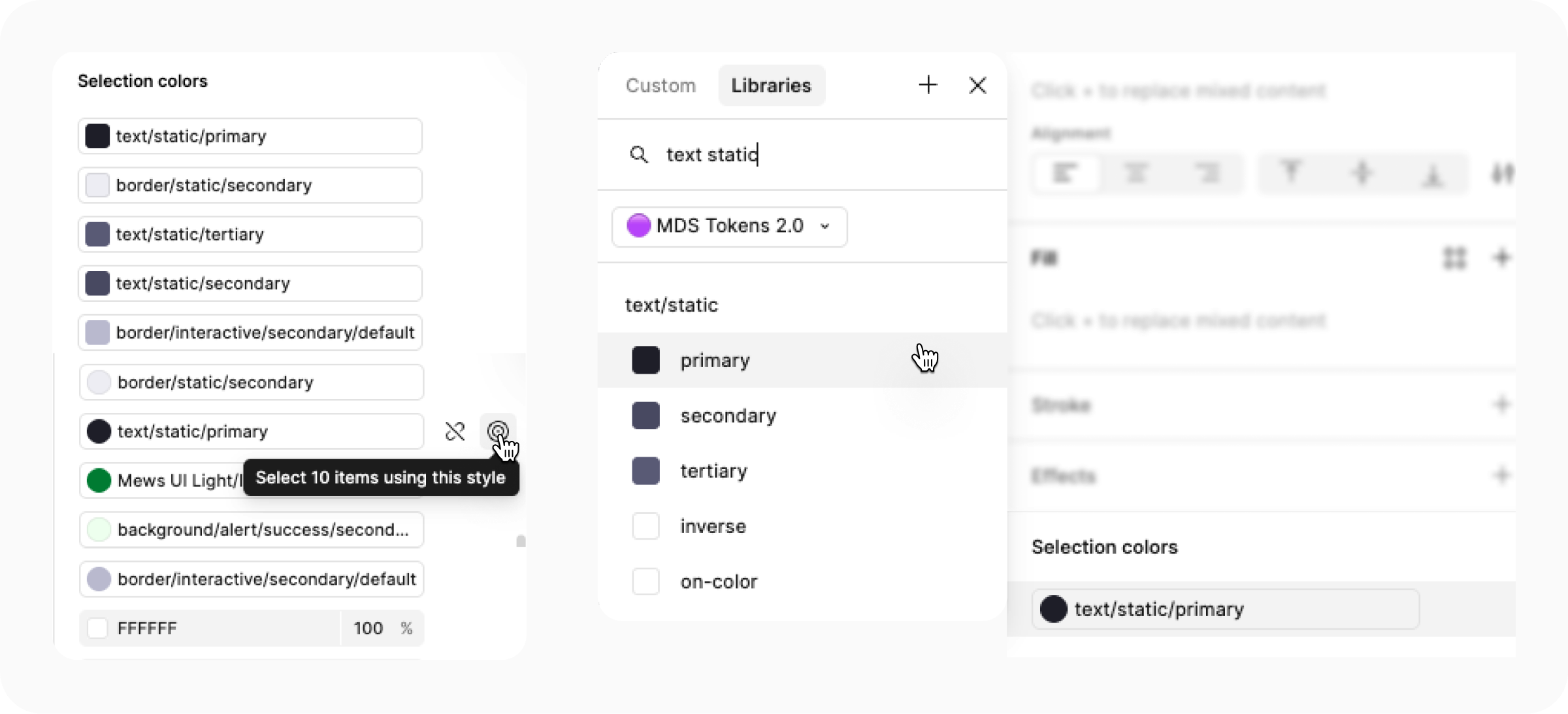Open the MDS Tokens 2.0 dropdown
Image resolution: width=1568 pixels, height=714 pixels.
point(729,227)
